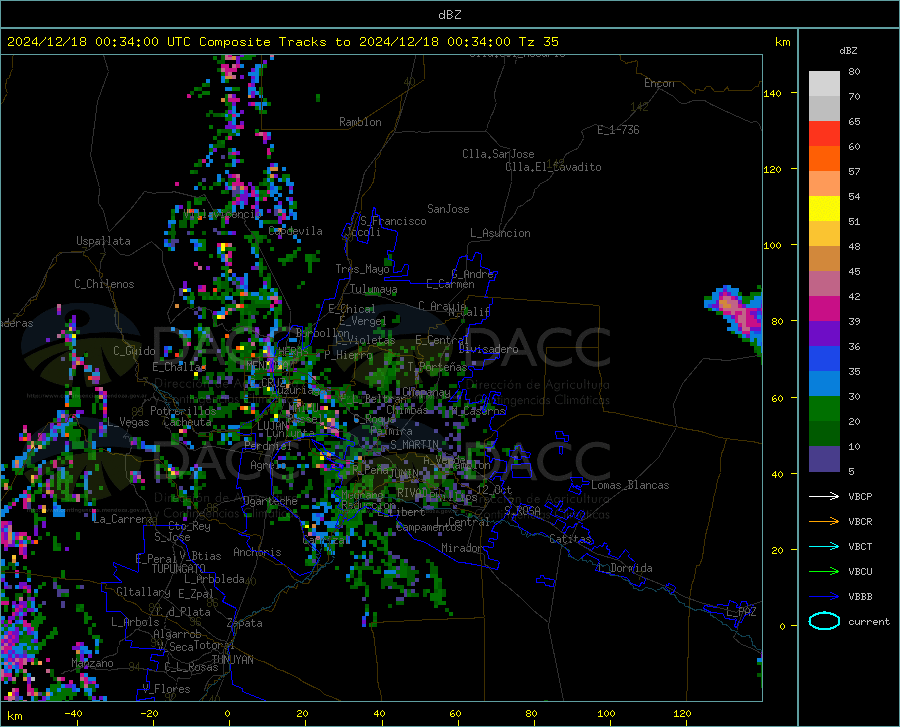Click the white VBCP arrow in legend

[824, 496]
